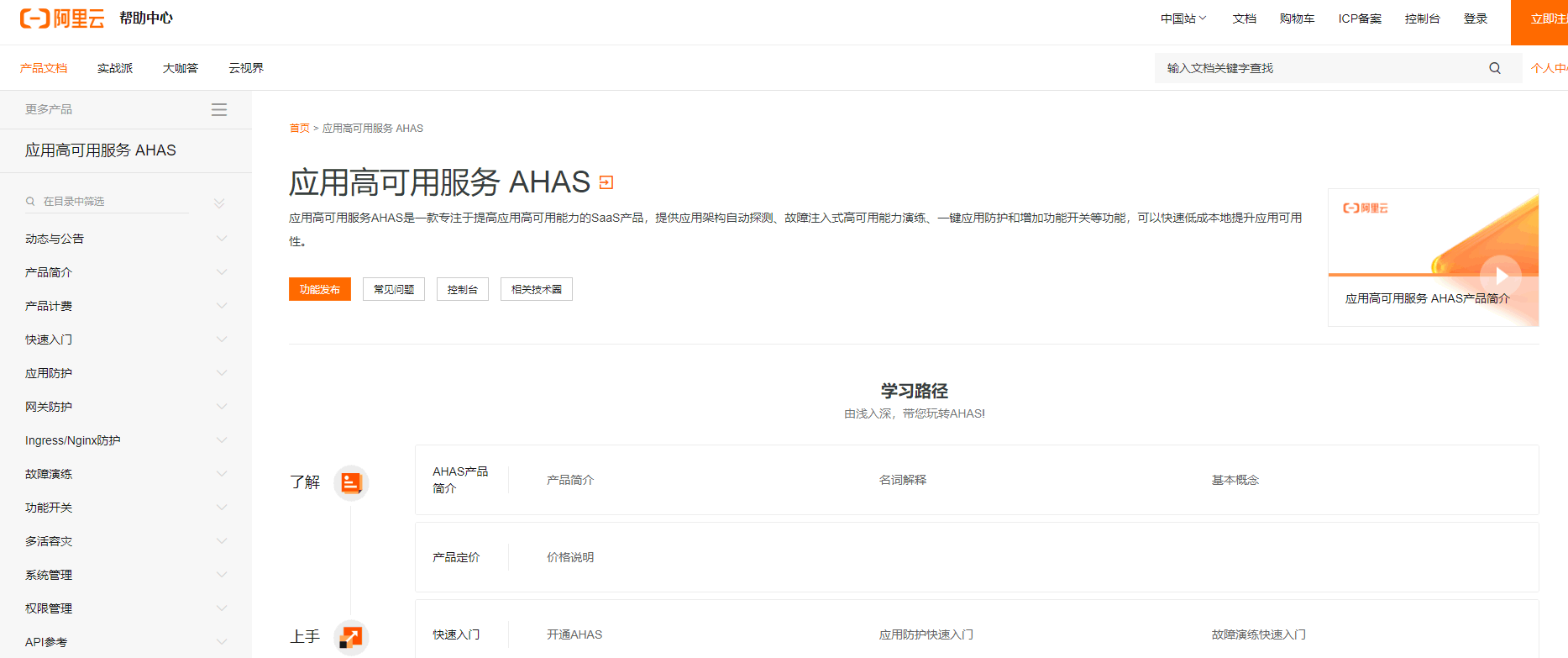Open the 产品简介 learning path link
The height and width of the screenshot is (658, 1568).
570,480
